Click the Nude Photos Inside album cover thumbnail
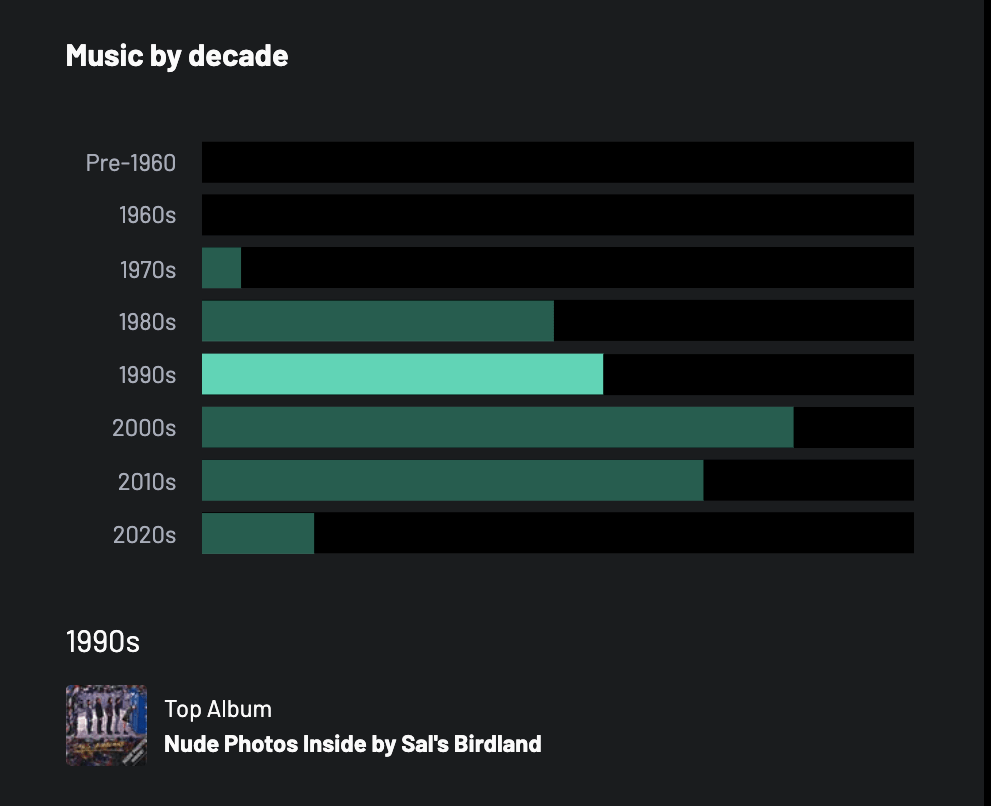The height and width of the screenshot is (806, 991). [x=106, y=725]
